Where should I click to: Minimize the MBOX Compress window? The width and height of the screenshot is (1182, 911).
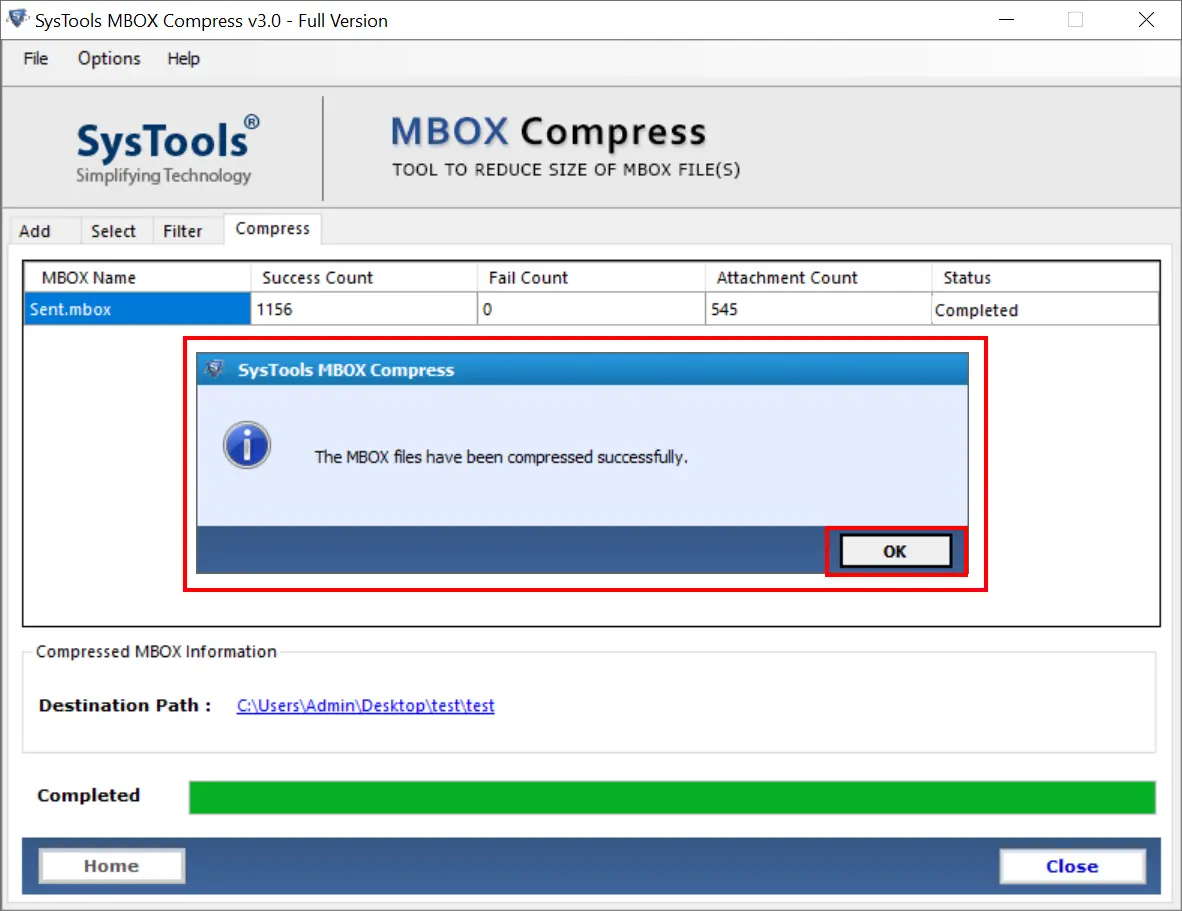point(1006,20)
